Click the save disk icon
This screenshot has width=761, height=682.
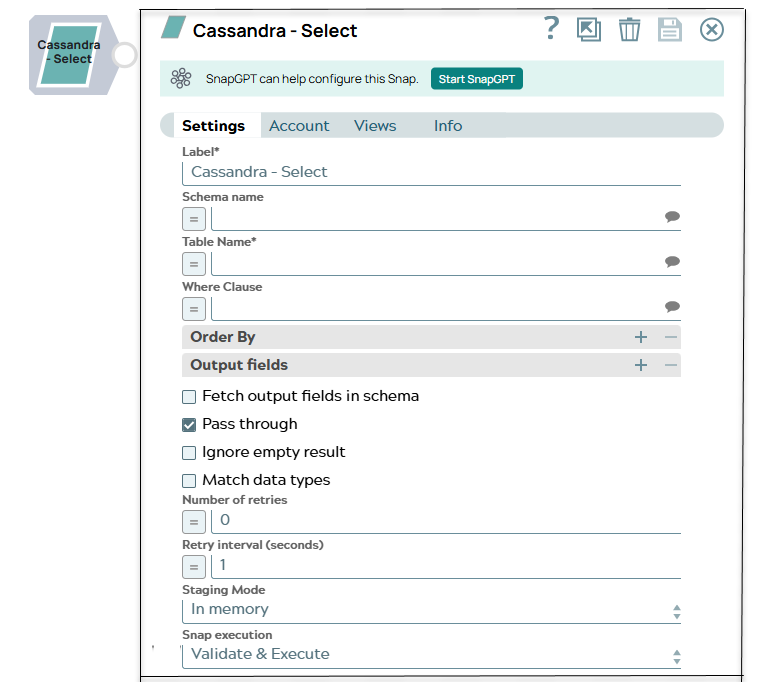coord(669,30)
